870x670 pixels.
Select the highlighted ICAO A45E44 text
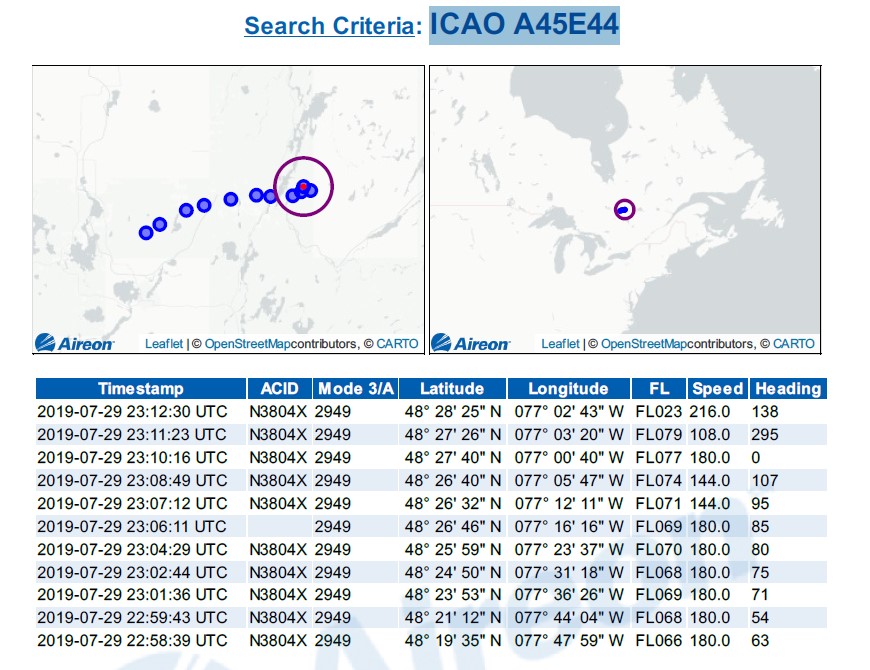point(524,26)
